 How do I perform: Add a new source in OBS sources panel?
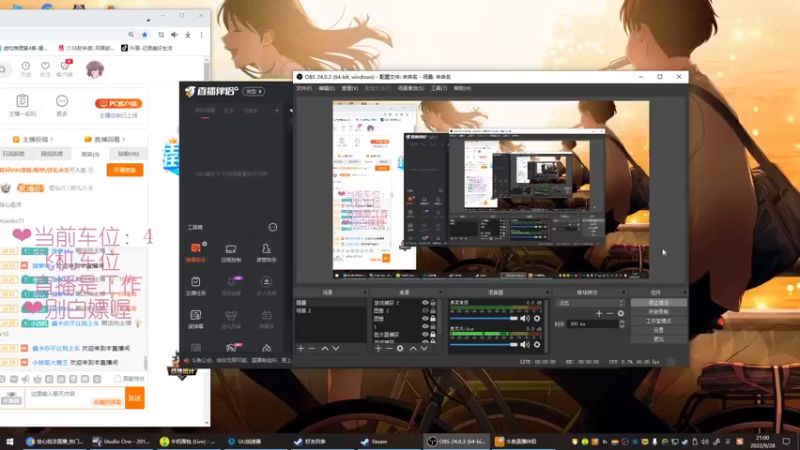[x=378, y=348]
